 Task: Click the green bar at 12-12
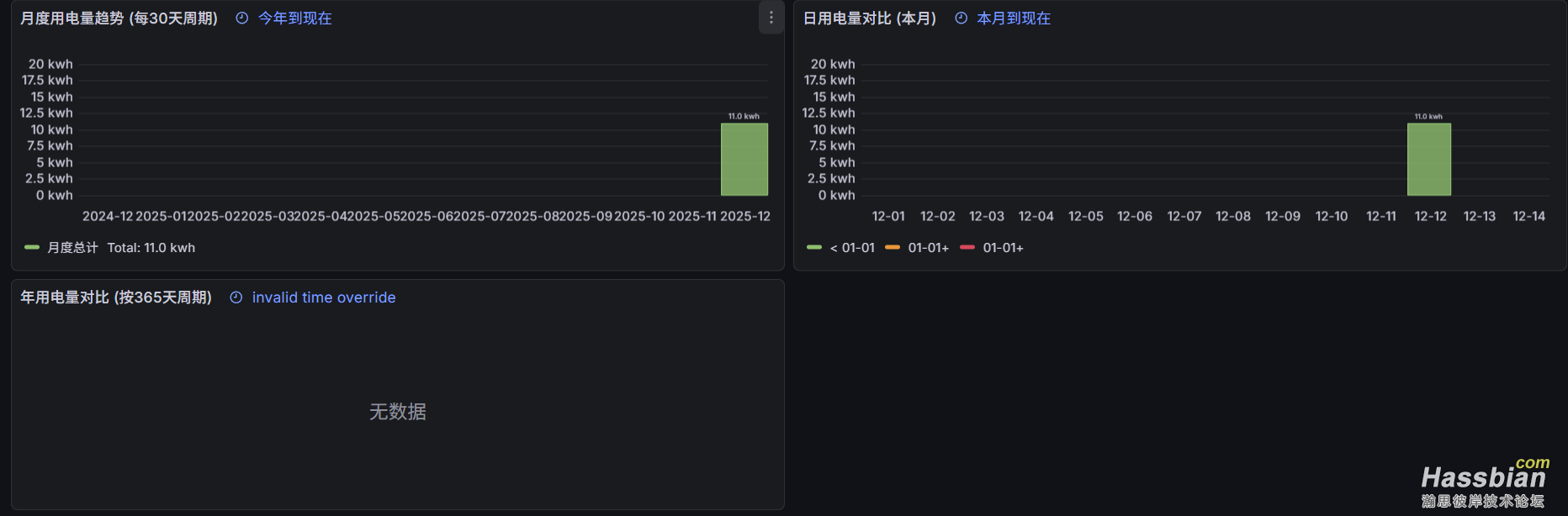click(1429, 160)
